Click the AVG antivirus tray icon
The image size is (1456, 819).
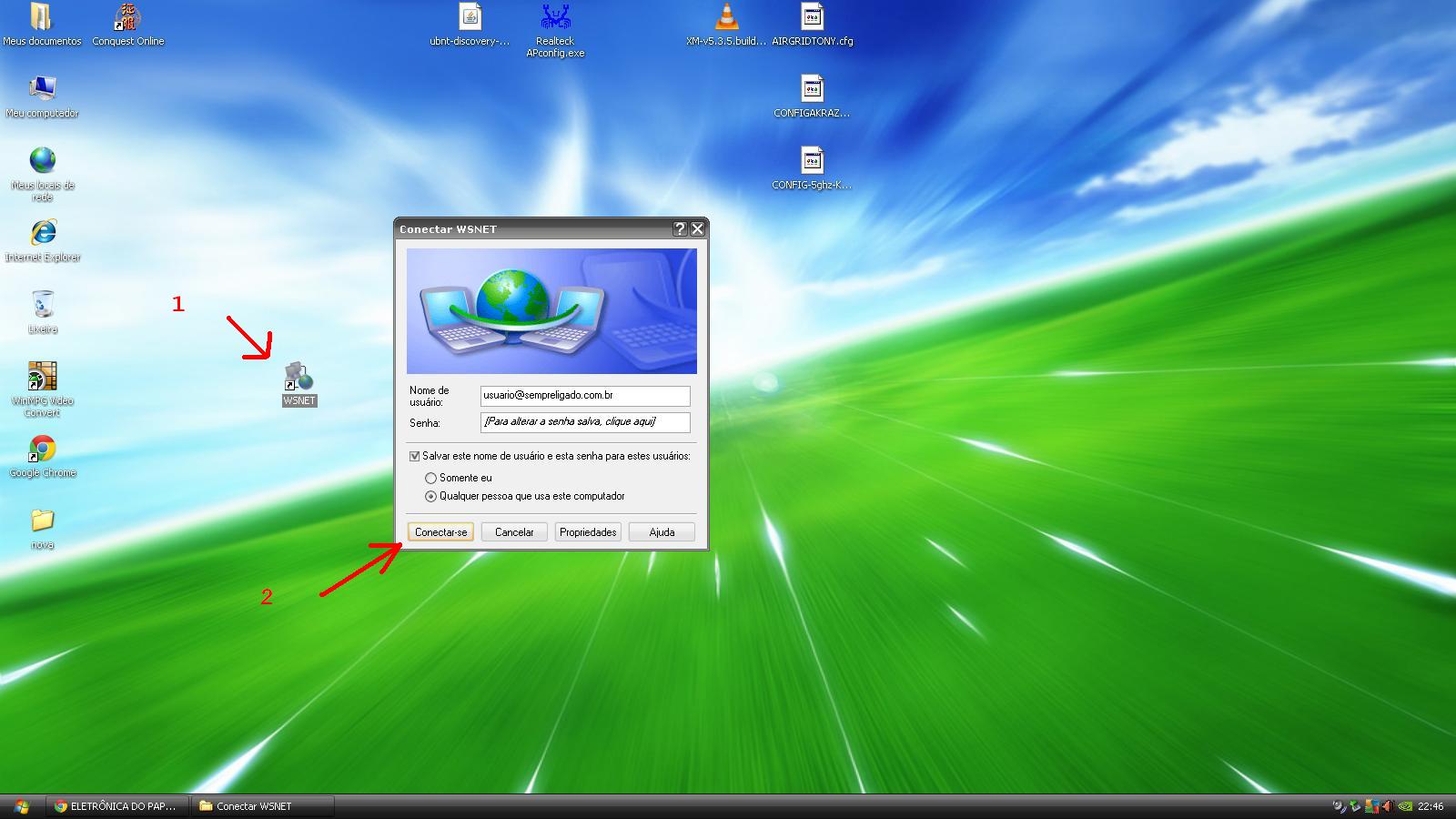coord(1372,806)
